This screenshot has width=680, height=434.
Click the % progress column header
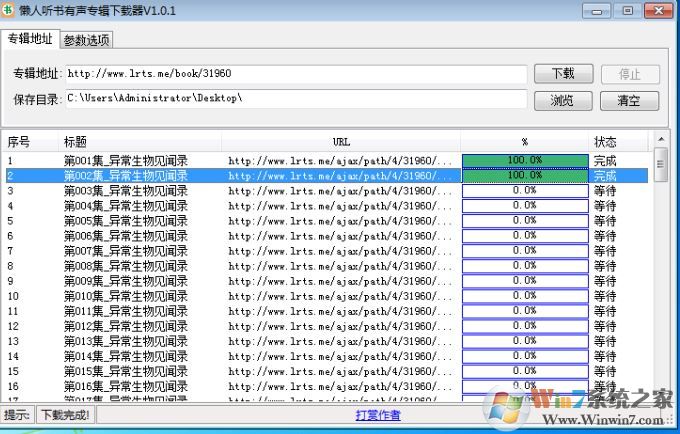524,142
